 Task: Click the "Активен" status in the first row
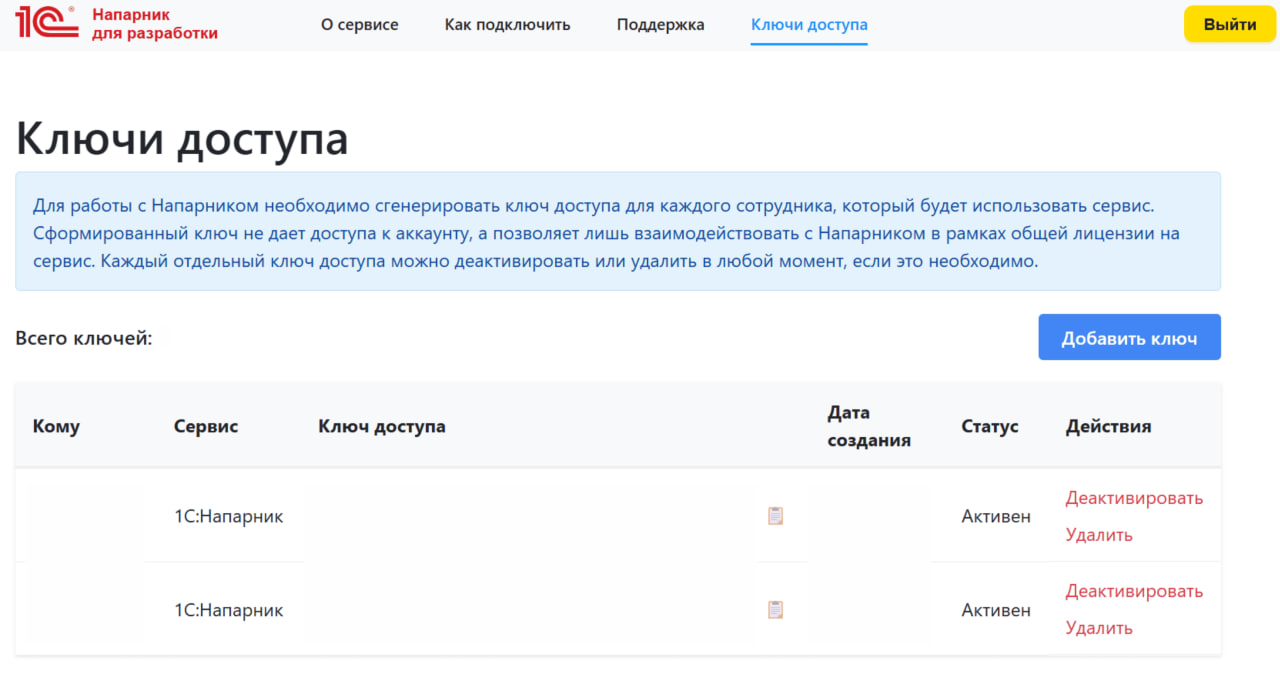point(996,517)
